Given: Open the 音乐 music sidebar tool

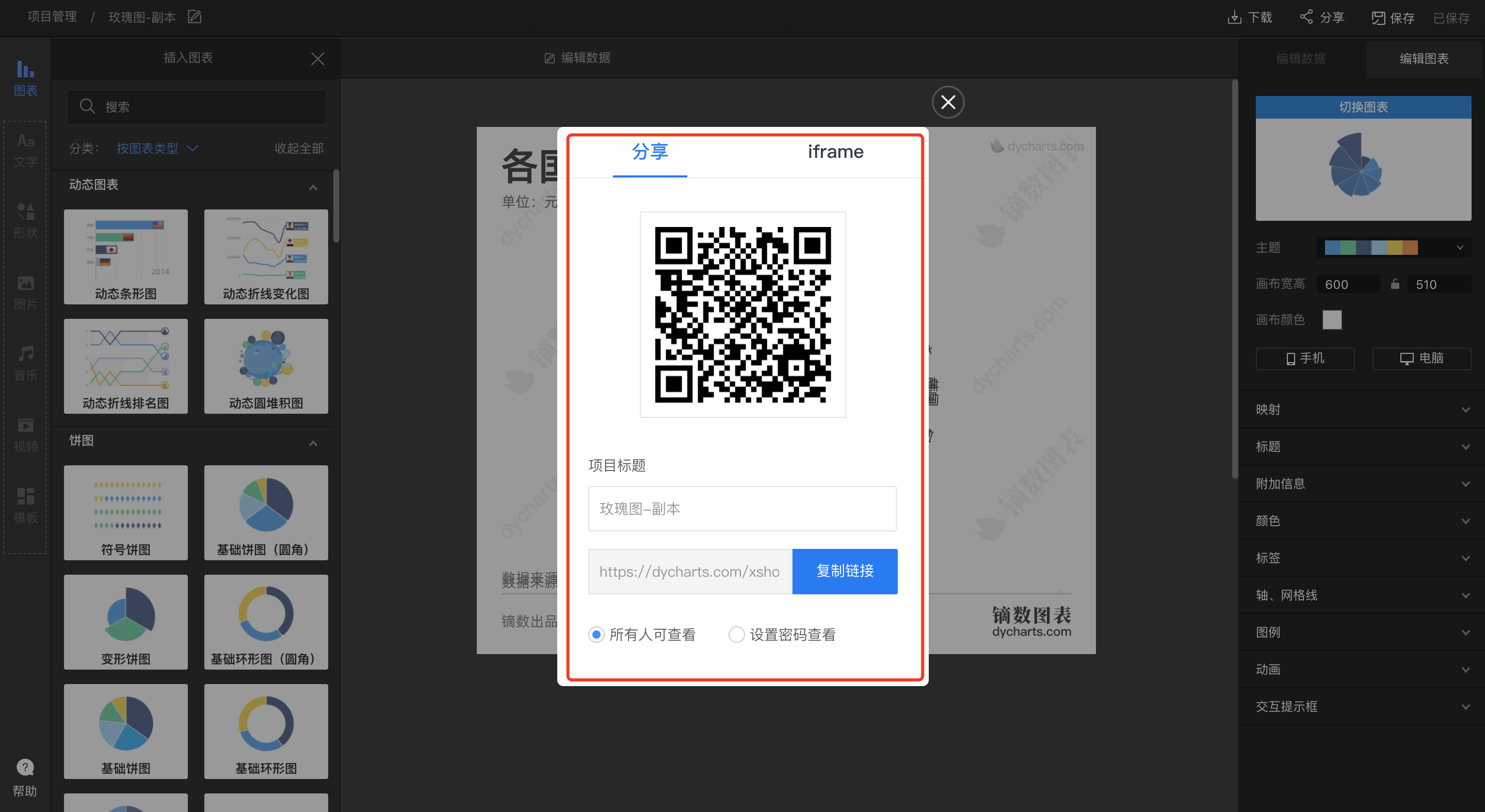Looking at the screenshot, I should pyautogui.click(x=25, y=363).
